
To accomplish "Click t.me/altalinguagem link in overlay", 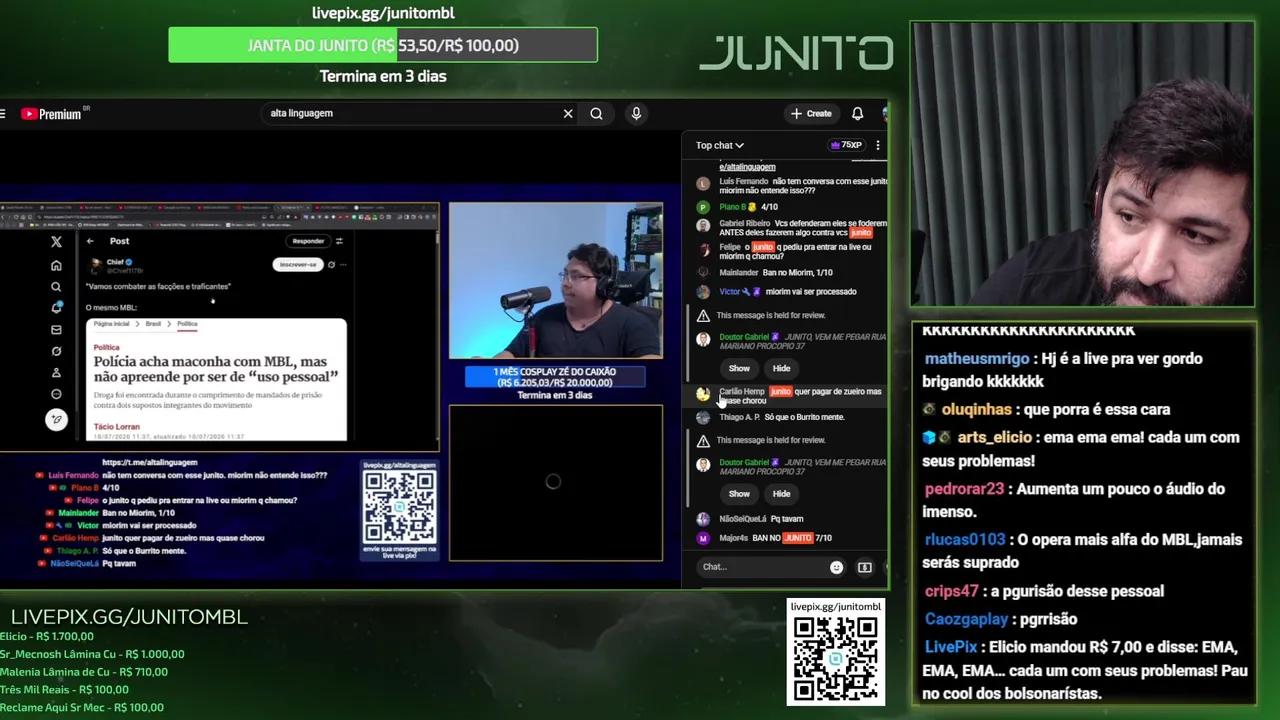I will pos(149,463).
